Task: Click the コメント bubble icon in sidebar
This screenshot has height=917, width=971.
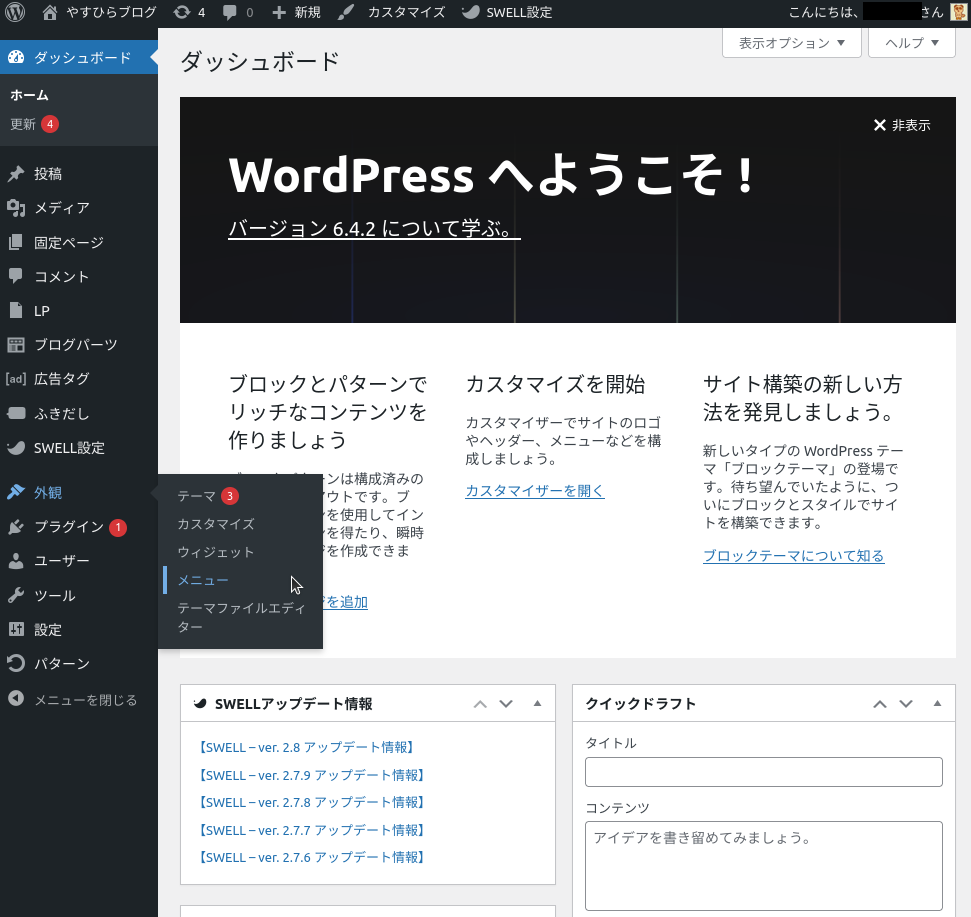Action: pyautogui.click(x=16, y=276)
